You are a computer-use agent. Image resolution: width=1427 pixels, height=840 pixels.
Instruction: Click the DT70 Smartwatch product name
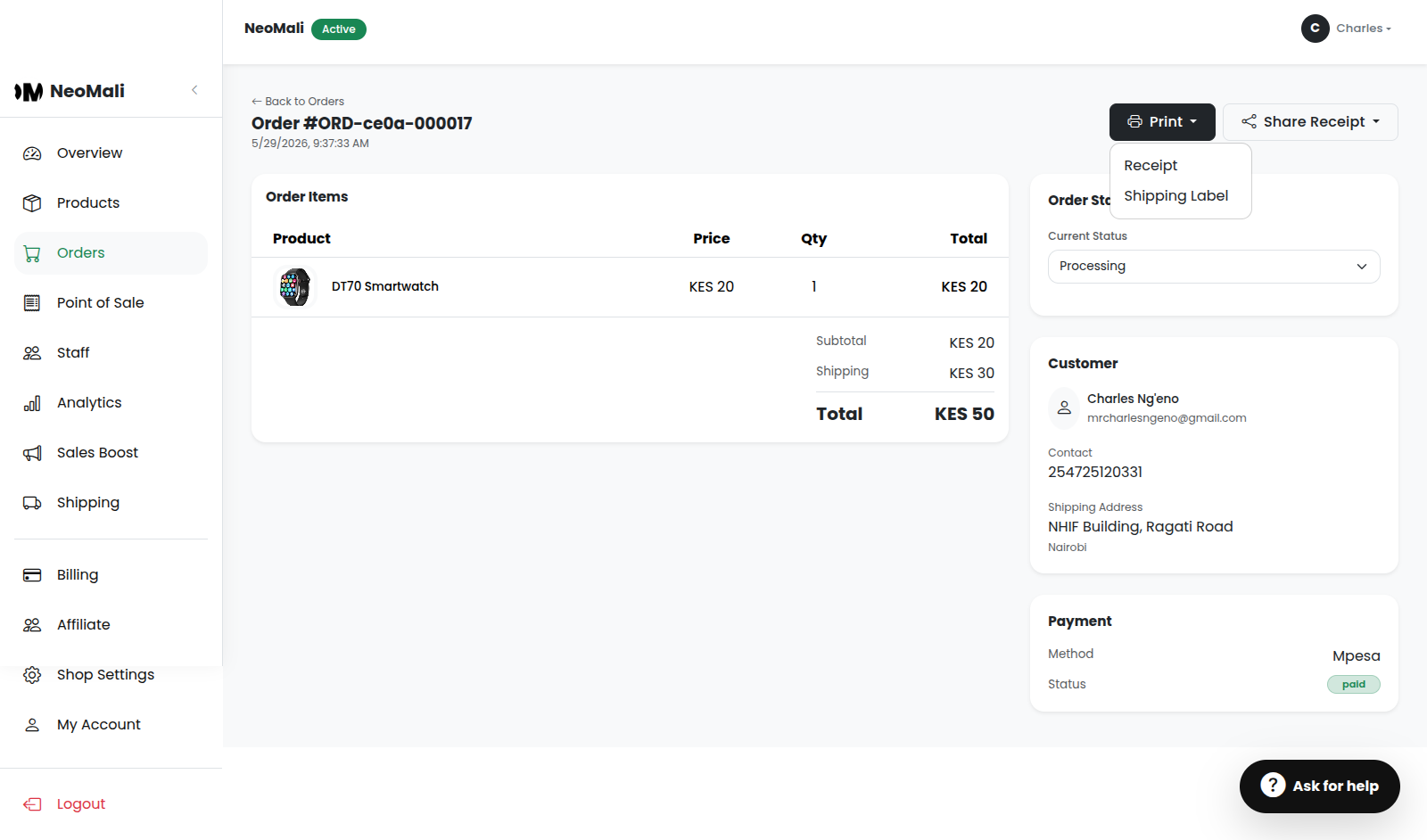point(385,287)
